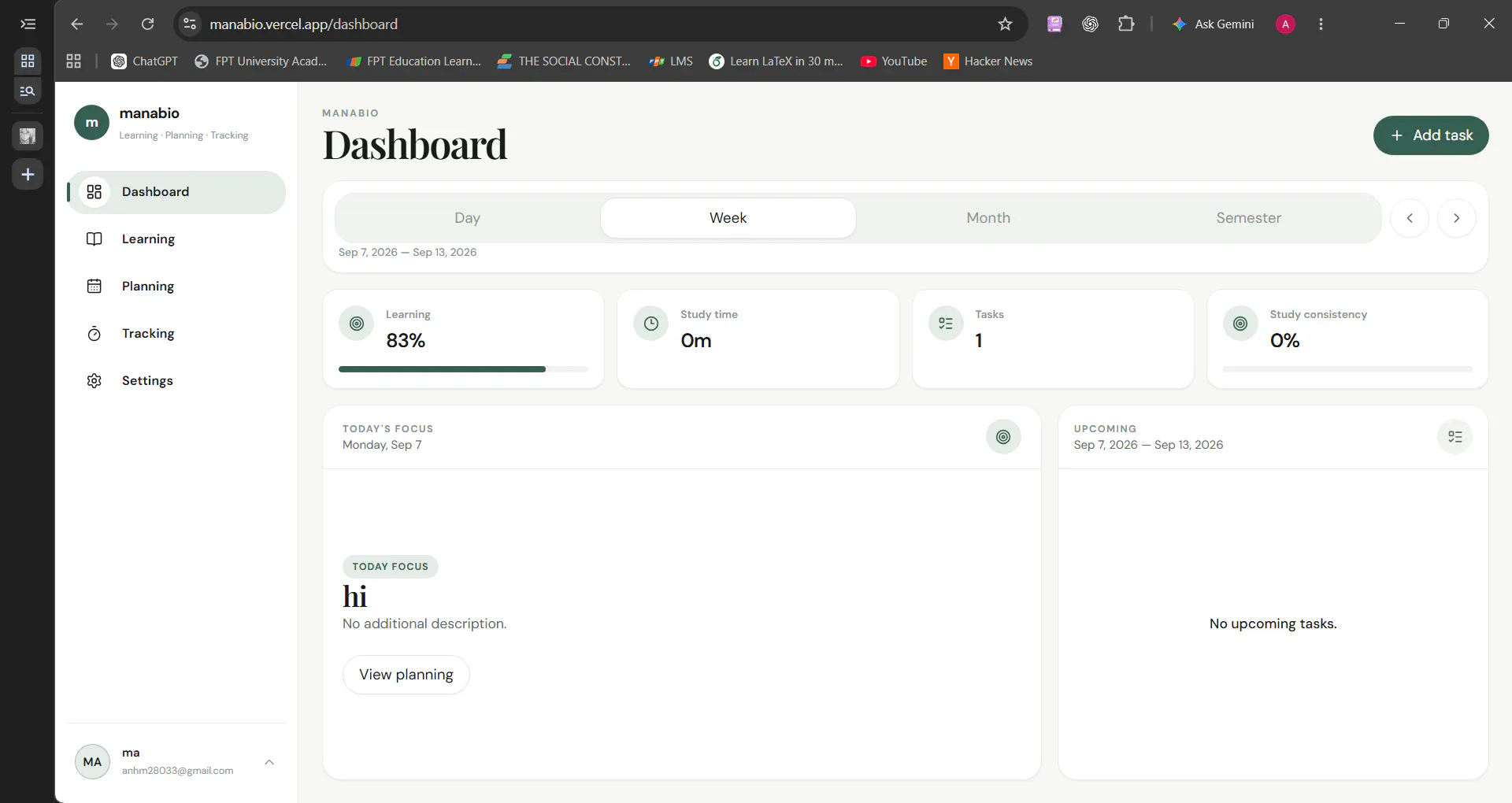Viewport: 1512px width, 803px height.
Task: Click the Add task button
Action: [1431, 135]
